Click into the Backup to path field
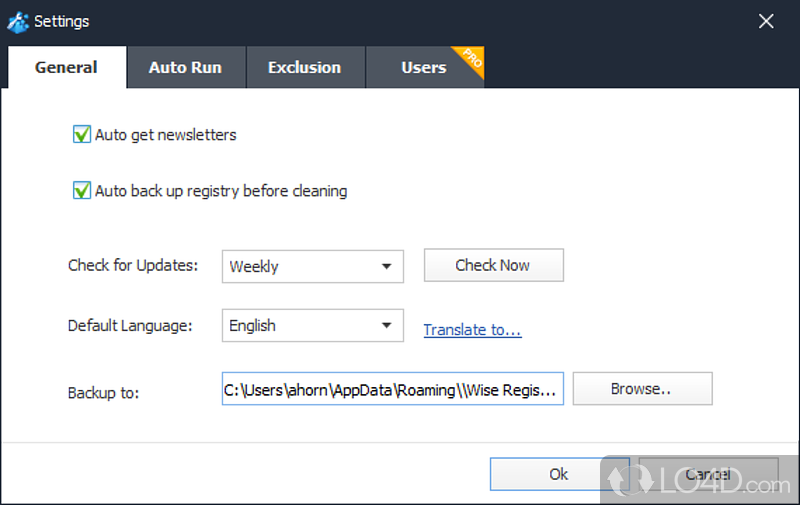The width and height of the screenshot is (800, 505). click(392, 389)
